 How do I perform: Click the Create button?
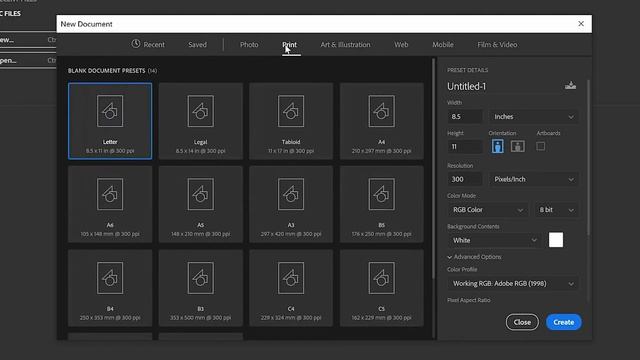click(564, 322)
